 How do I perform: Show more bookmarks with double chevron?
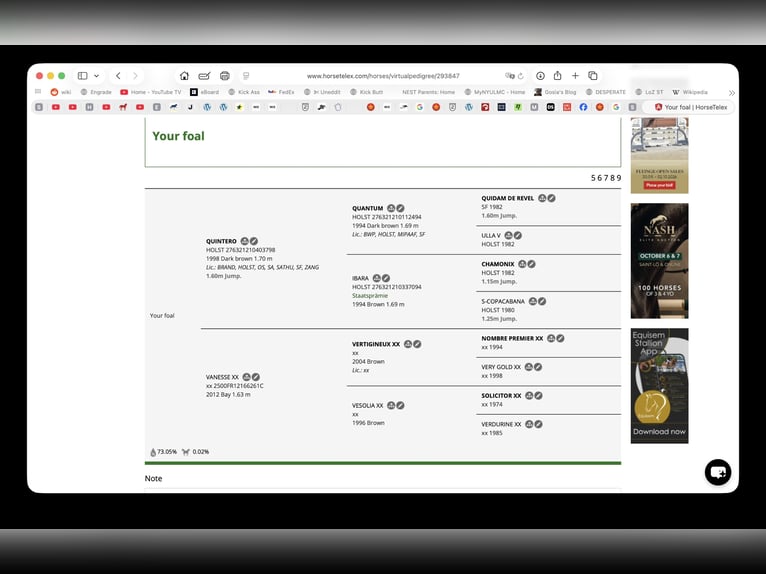pyautogui.click(x=731, y=92)
